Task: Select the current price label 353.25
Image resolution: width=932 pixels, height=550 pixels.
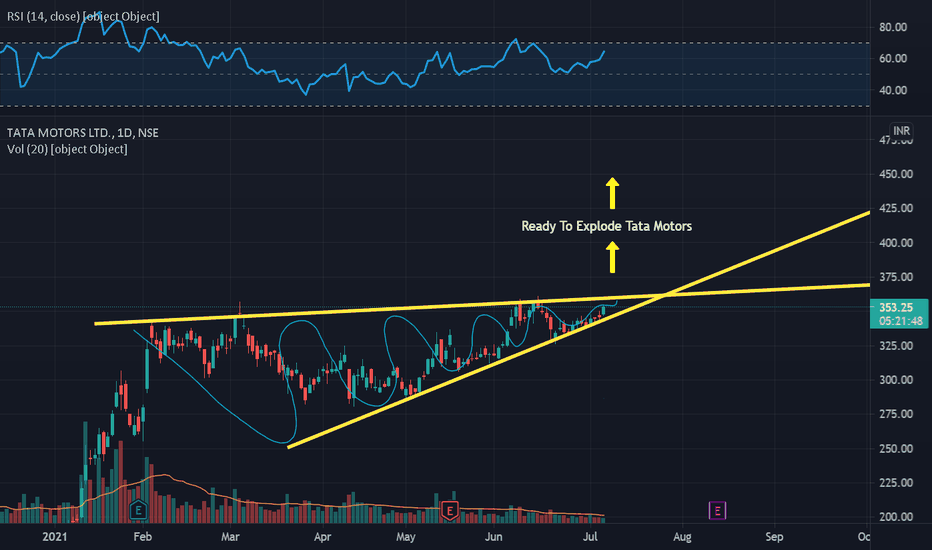Action: point(896,307)
